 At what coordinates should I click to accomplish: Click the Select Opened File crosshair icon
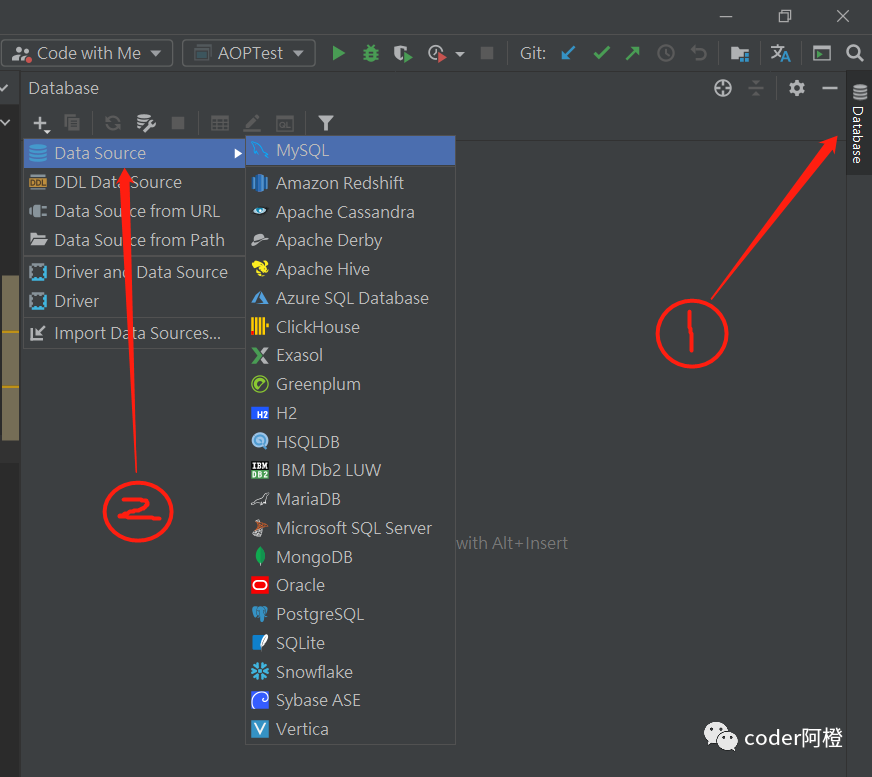723,88
